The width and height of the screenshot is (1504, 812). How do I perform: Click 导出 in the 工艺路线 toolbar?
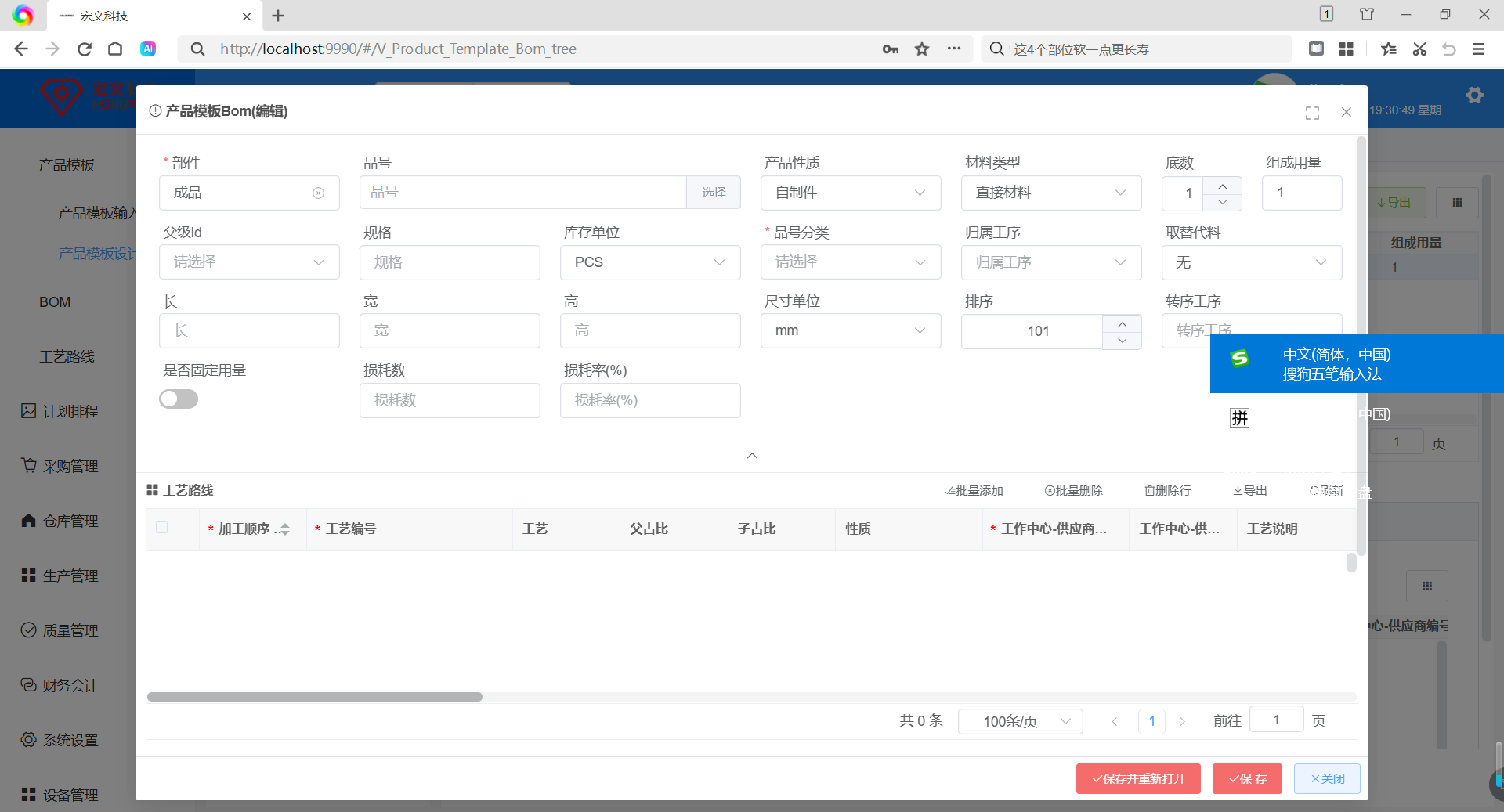coord(1250,491)
